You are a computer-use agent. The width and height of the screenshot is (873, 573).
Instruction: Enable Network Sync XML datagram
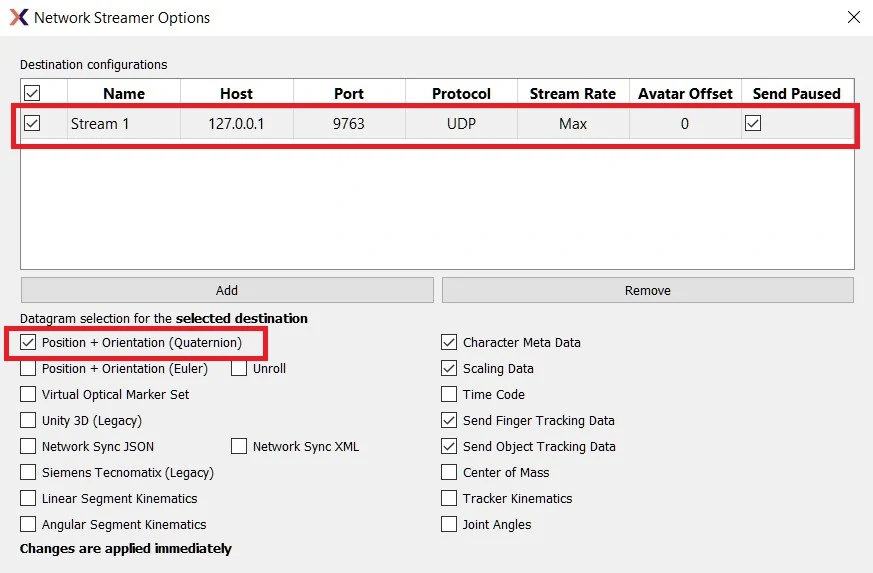point(239,446)
